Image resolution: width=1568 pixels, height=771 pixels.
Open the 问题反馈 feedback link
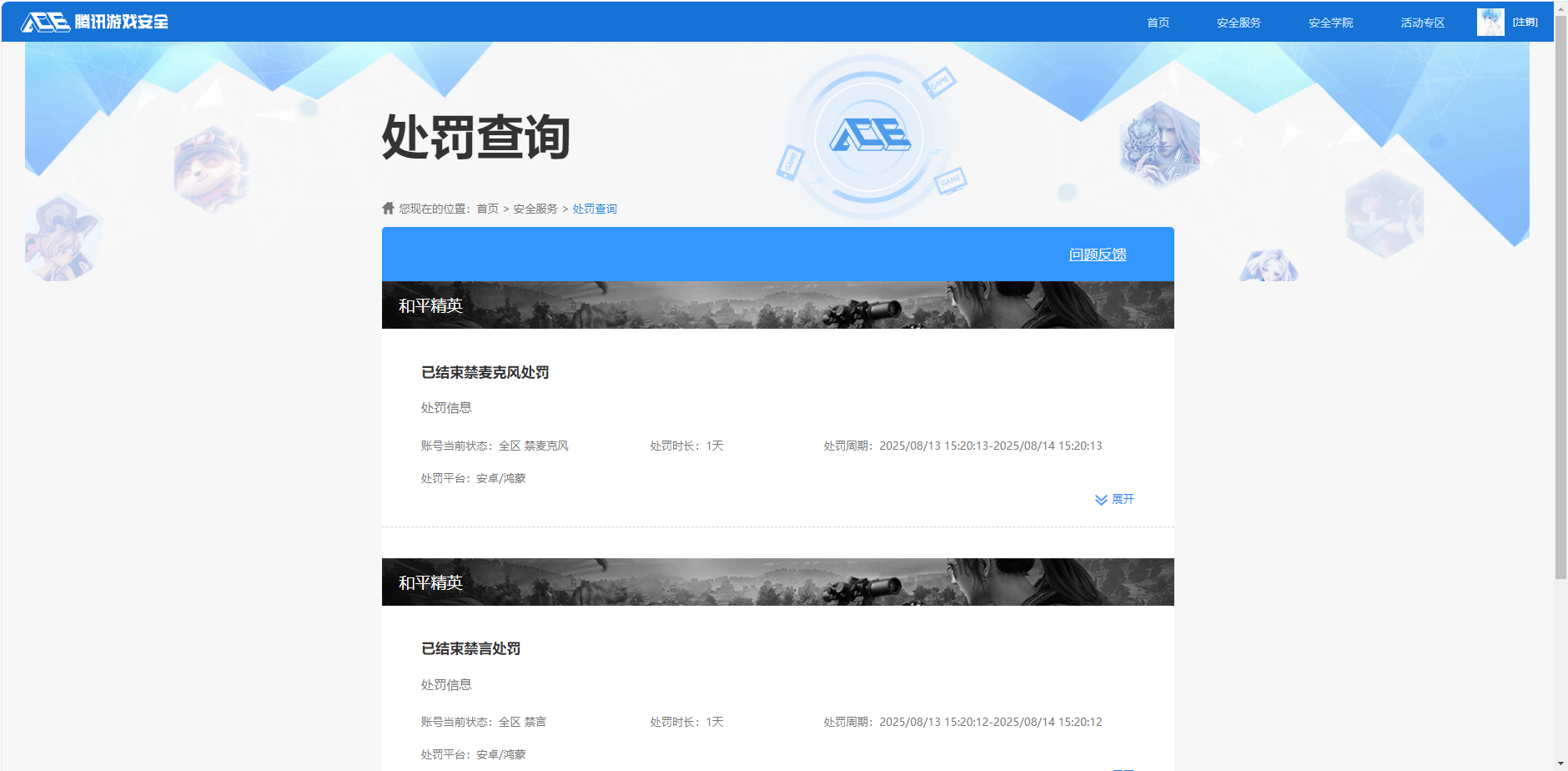1097,254
